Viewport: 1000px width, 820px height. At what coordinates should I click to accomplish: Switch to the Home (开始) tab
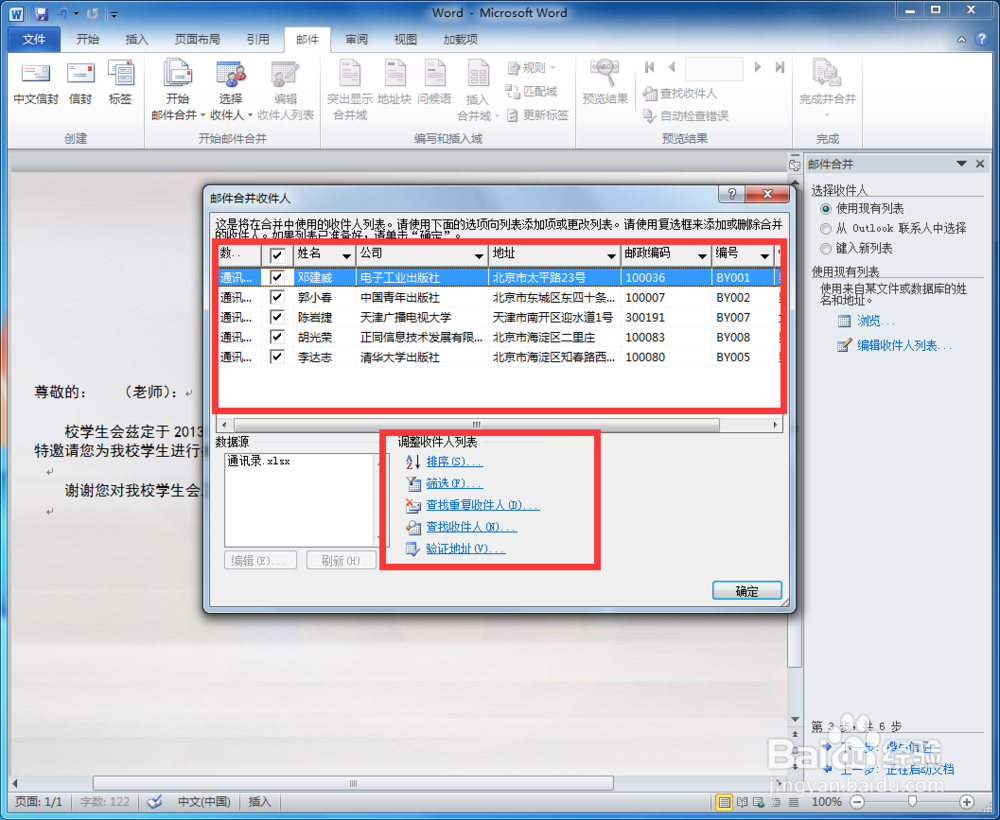click(87, 40)
